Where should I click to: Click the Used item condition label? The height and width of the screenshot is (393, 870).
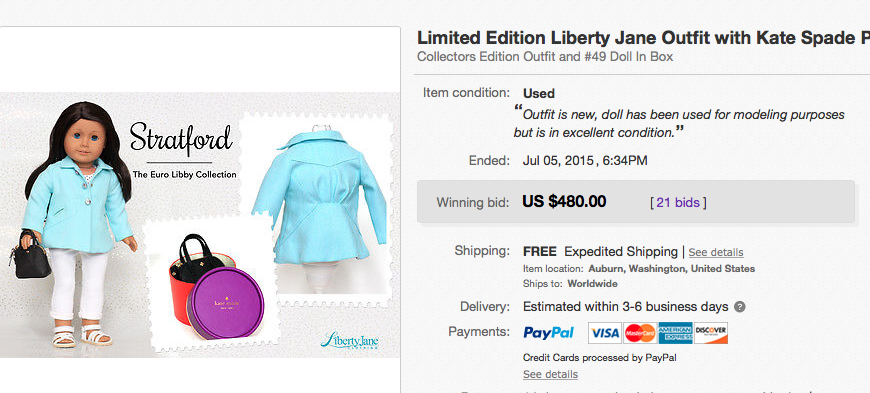point(538,93)
